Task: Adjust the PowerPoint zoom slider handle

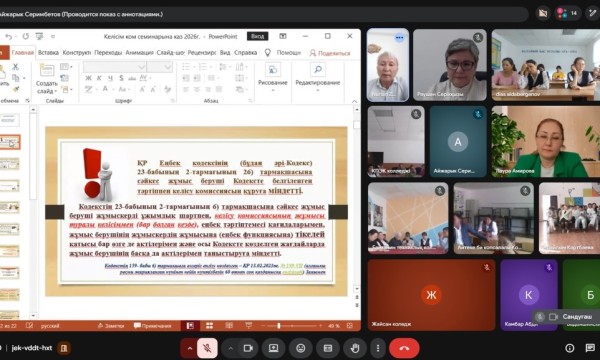Action: point(279,326)
